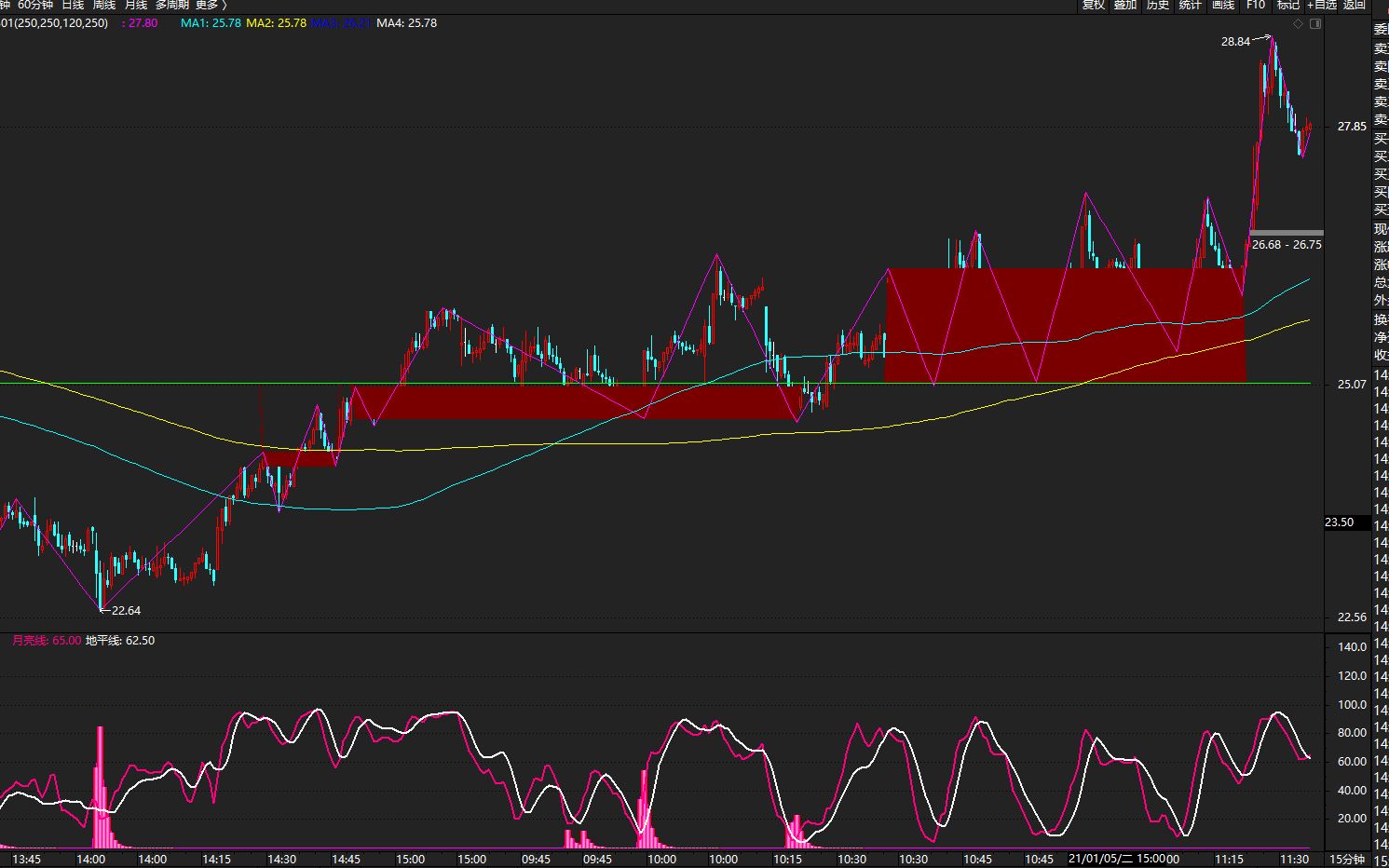The width and height of the screenshot is (1389, 868).
Task: Switch to the 月线 monthly chart tab
Action: point(135,5)
